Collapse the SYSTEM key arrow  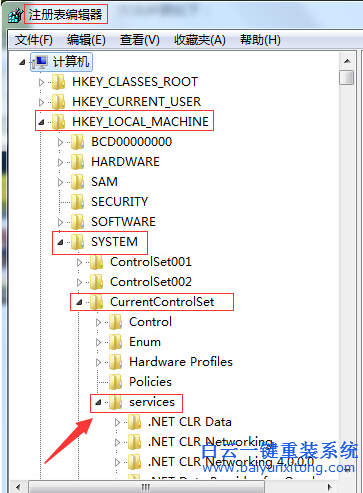pos(60,243)
